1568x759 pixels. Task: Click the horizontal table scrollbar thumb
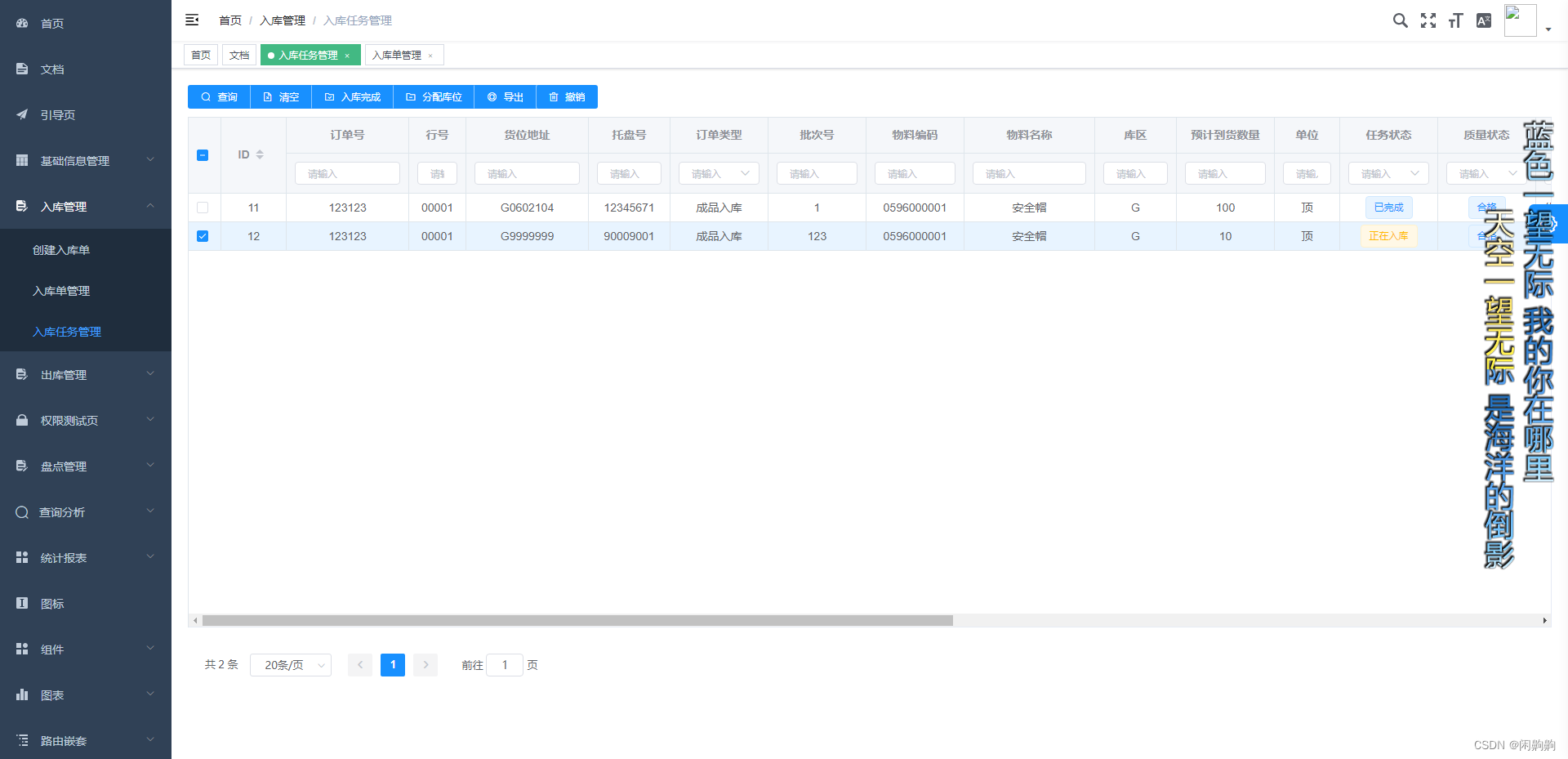[577, 621]
